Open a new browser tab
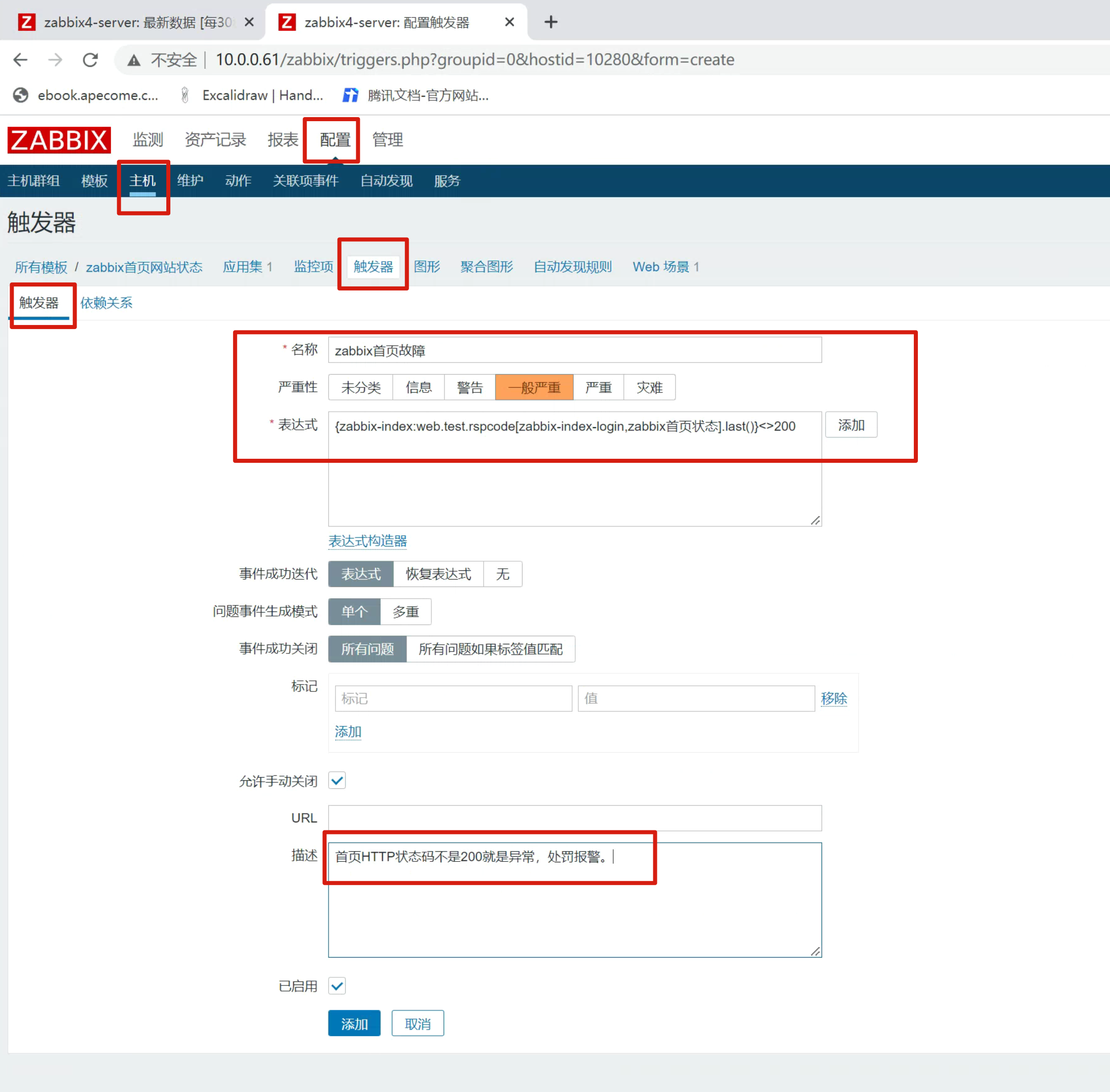1110x1092 pixels. (550, 22)
